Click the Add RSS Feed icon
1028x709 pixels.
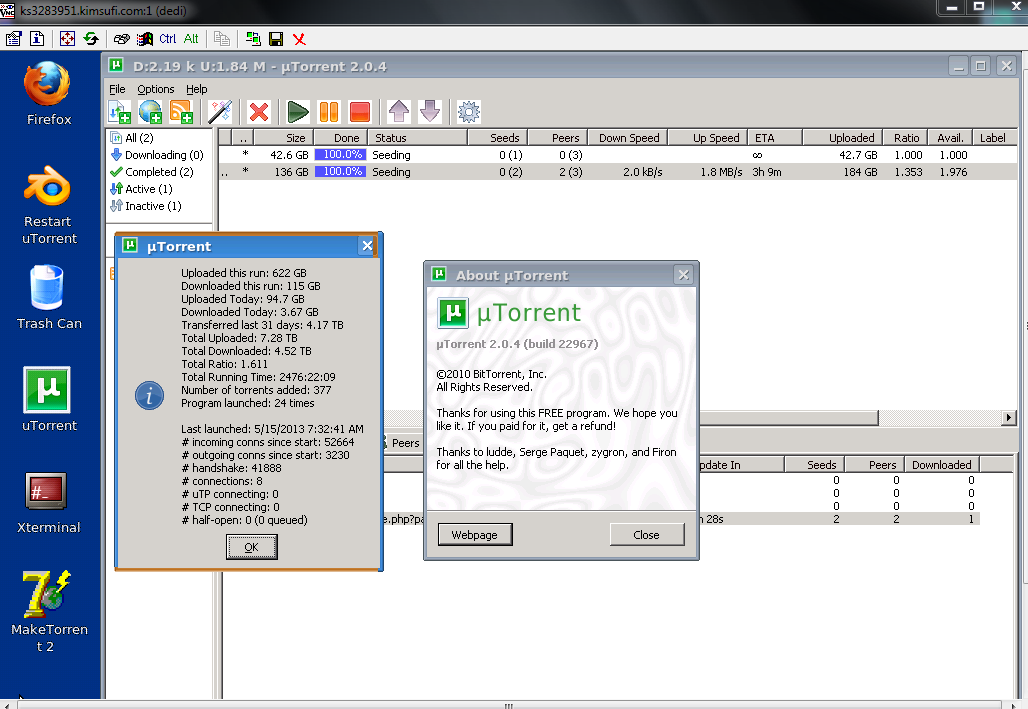[x=181, y=112]
